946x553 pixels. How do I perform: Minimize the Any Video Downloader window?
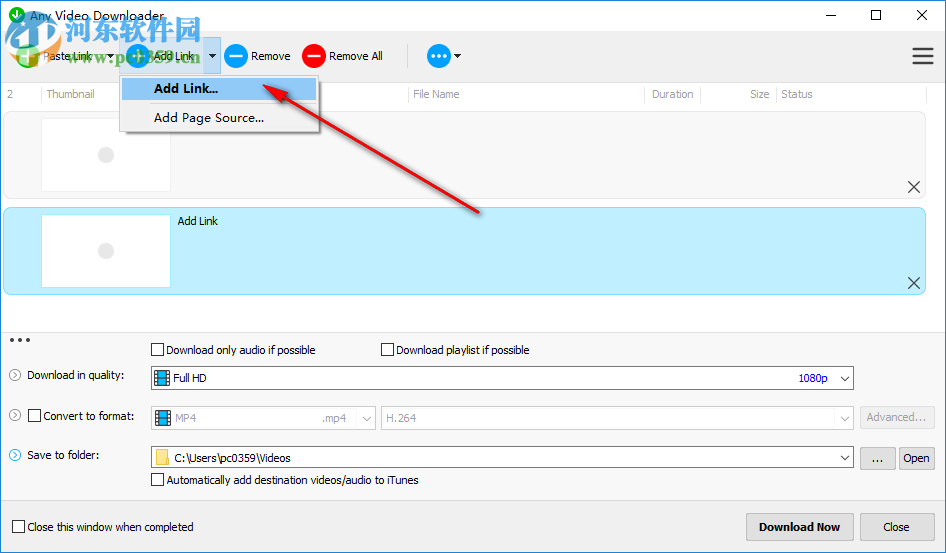click(x=830, y=15)
